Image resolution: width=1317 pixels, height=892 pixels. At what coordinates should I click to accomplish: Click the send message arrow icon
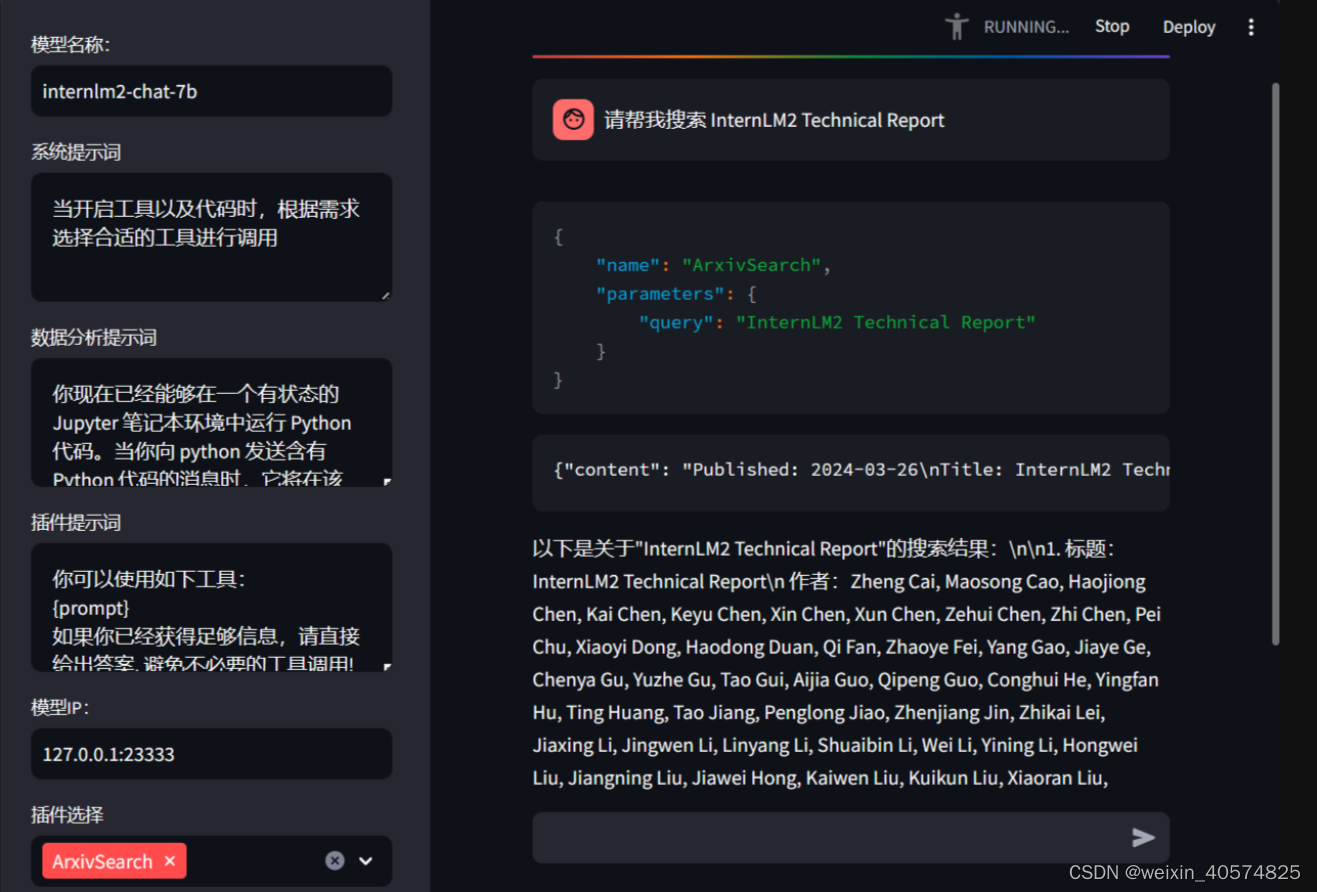1143,838
